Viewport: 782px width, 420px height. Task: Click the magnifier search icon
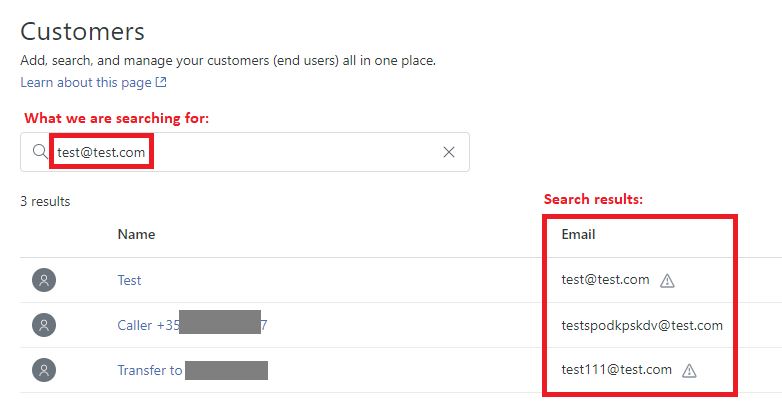(39, 152)
